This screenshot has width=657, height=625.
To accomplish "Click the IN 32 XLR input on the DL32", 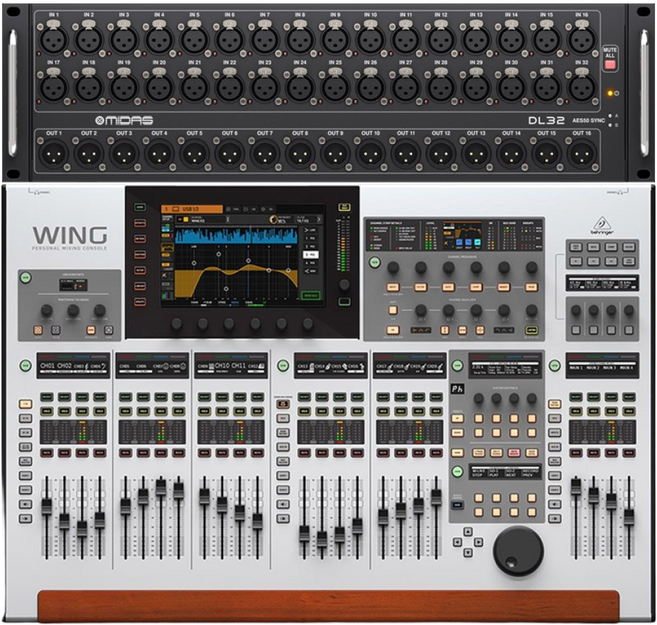I will click(582, 88).
